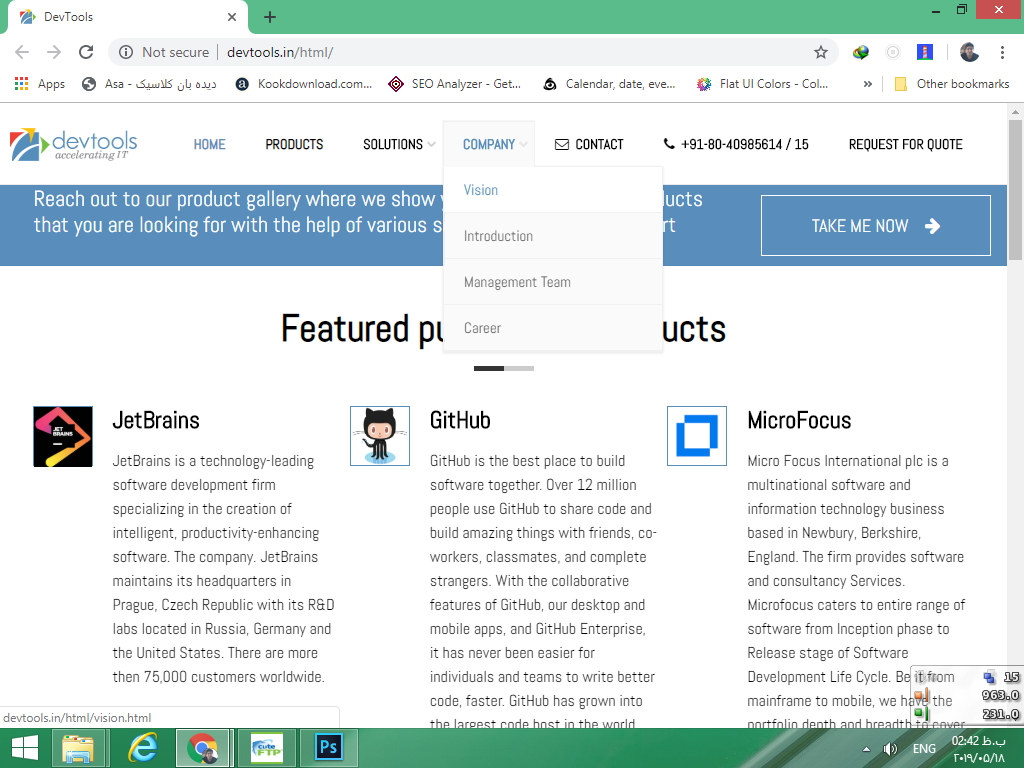Open the SEO Analyzer bookmark
Screen dimensions: 1024x768
point(455,84)
